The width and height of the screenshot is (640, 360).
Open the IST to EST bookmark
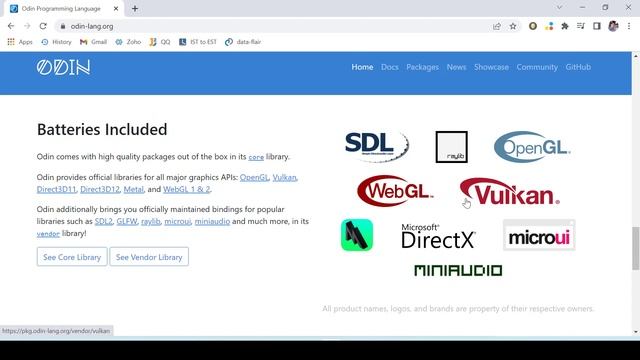[x=198, y=42]
